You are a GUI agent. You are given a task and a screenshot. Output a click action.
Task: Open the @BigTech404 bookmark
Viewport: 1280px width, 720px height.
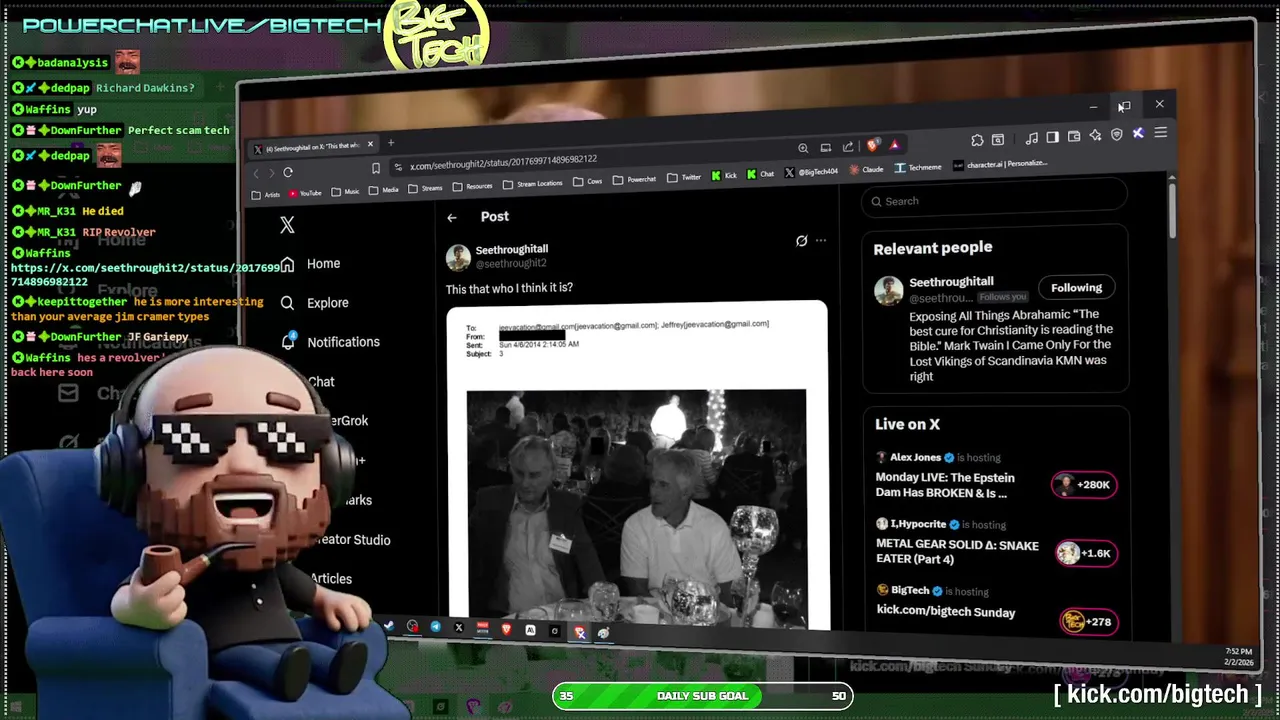click(811, 172)
